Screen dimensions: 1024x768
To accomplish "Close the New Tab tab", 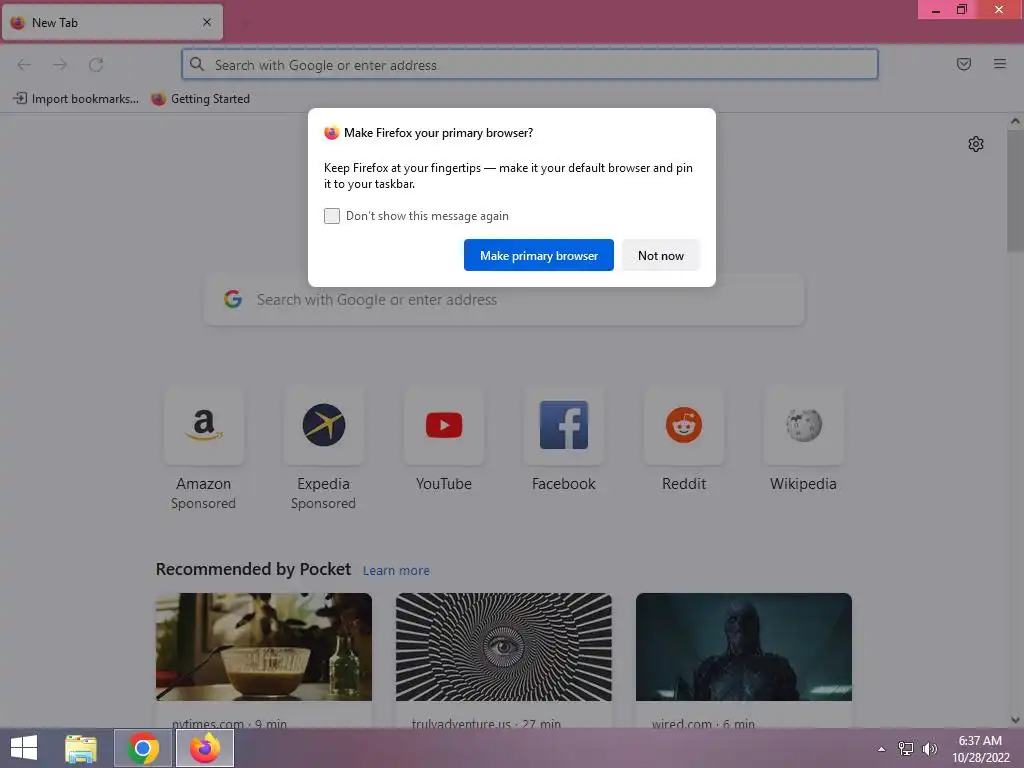I will [207, 22].
